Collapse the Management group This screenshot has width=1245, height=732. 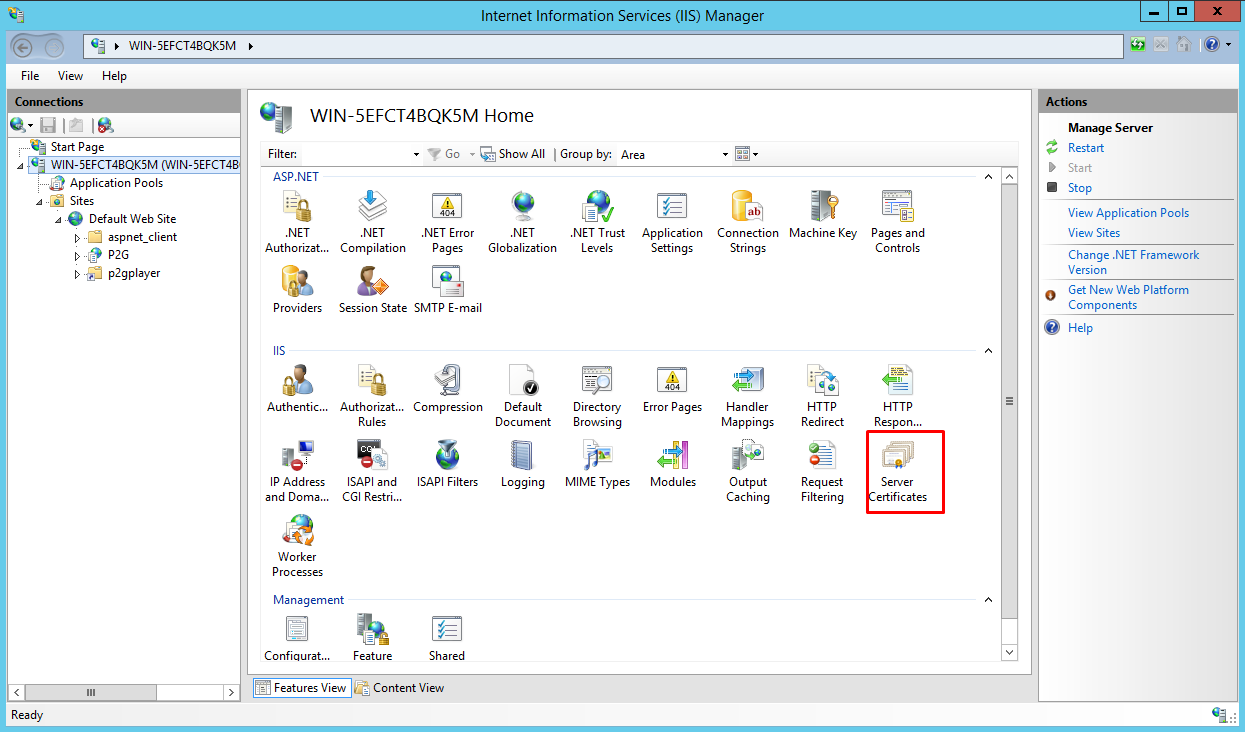point(989,600)
